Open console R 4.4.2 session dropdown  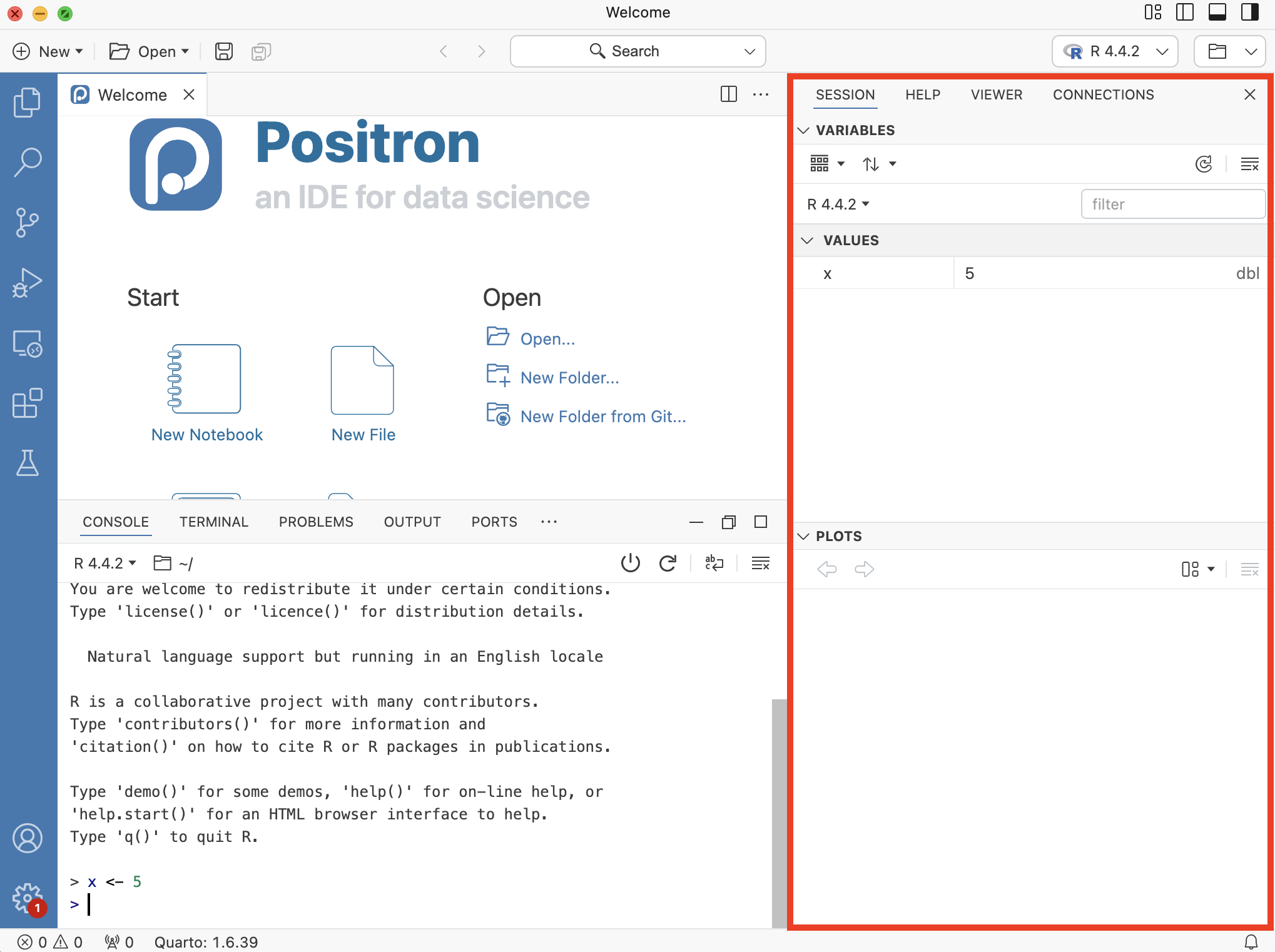pos(105,564)
